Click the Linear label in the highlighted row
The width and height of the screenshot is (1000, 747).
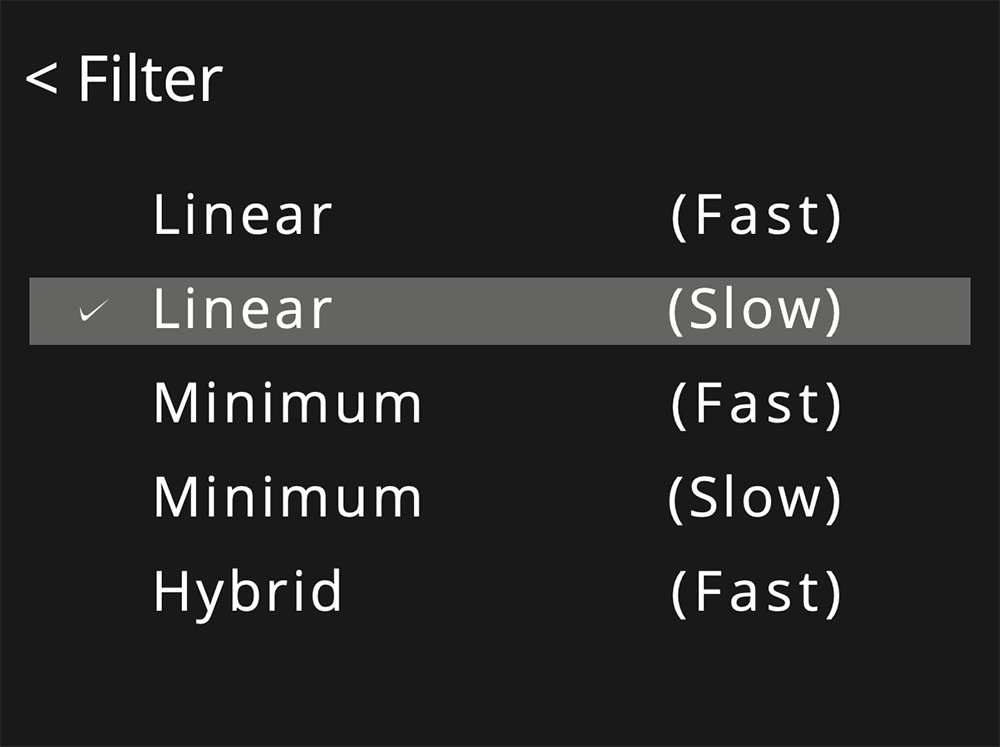pyautogui.click(x=242, y=311)
